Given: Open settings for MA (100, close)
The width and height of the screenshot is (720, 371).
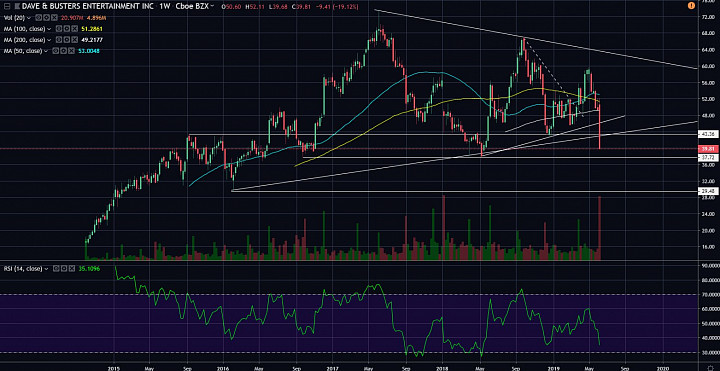Looking at the screenshot, I should point(67,28).
